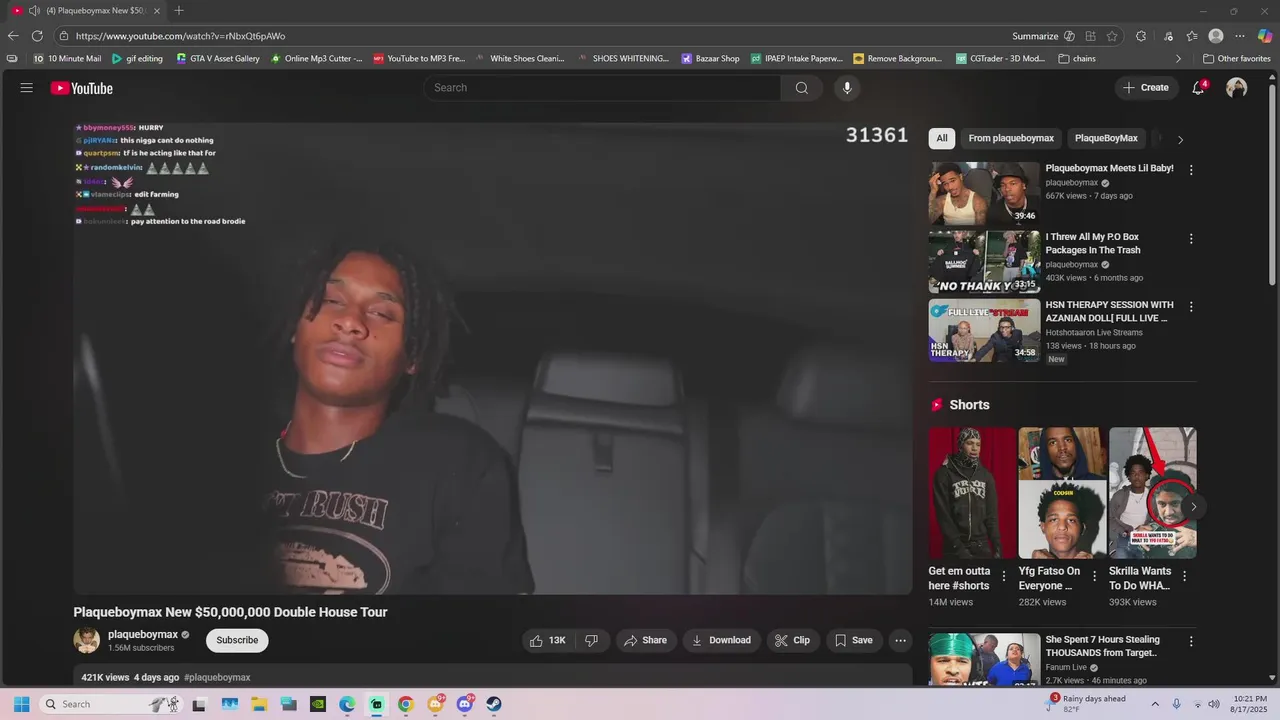Click the Create button
This screenshot has height=720, width=1280.
point(1146,88)
